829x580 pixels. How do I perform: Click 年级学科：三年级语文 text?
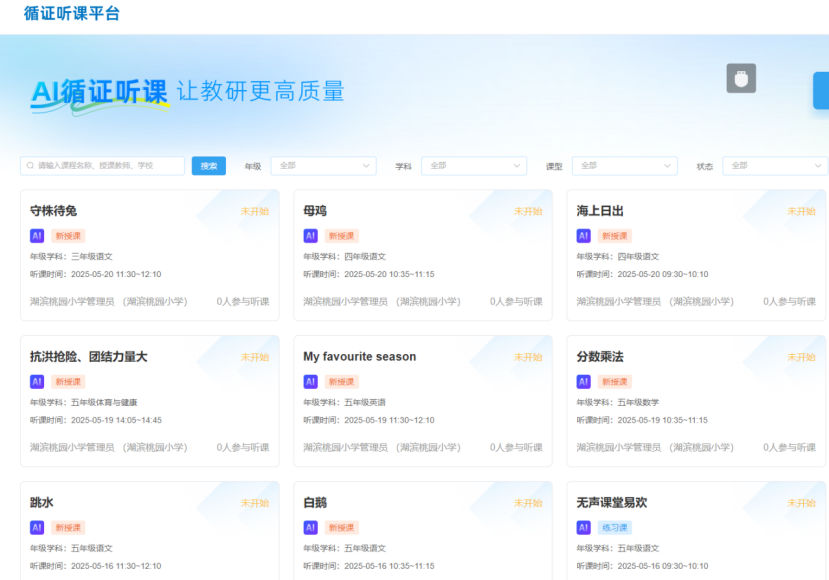tap(71, 256)
